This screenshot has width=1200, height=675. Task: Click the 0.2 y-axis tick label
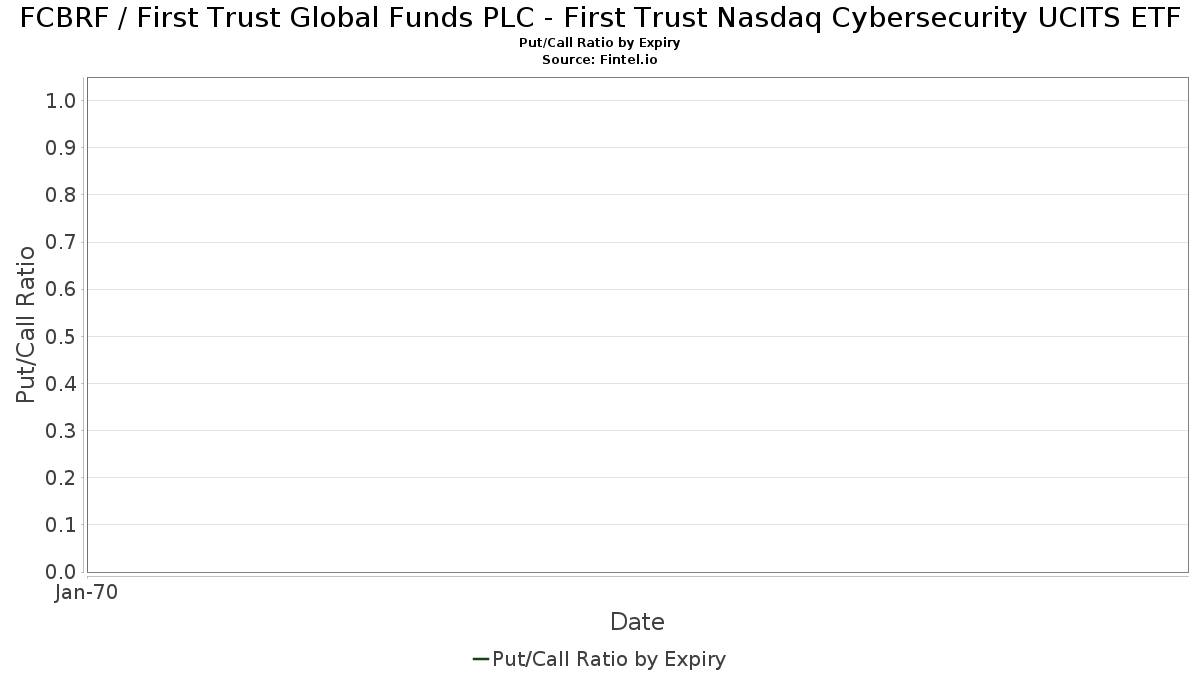61,478
